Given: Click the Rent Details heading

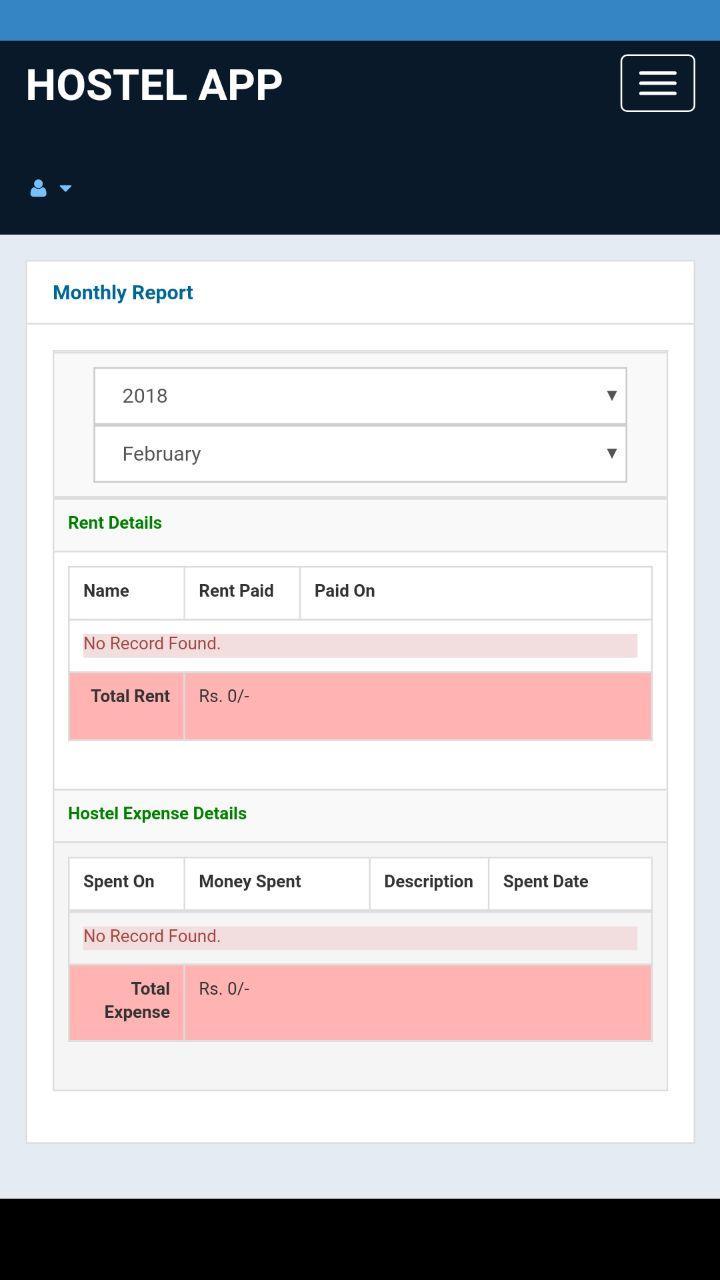Looking at the screenshot, I should pos(115,522).
